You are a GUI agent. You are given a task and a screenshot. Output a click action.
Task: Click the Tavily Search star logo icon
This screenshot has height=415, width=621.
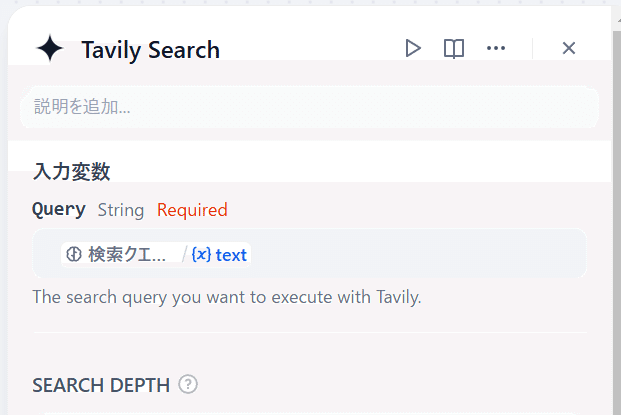point(49,49)
